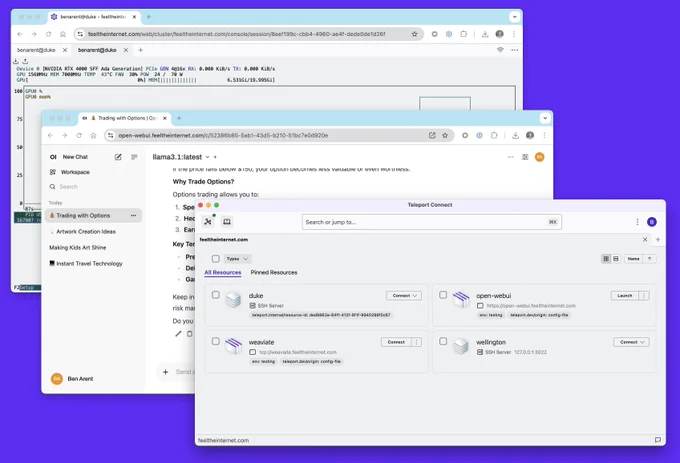Focus the Search field in Open WebUI sidebar
The height and width of the screenshot is (463, 680).
pos(93,187)
